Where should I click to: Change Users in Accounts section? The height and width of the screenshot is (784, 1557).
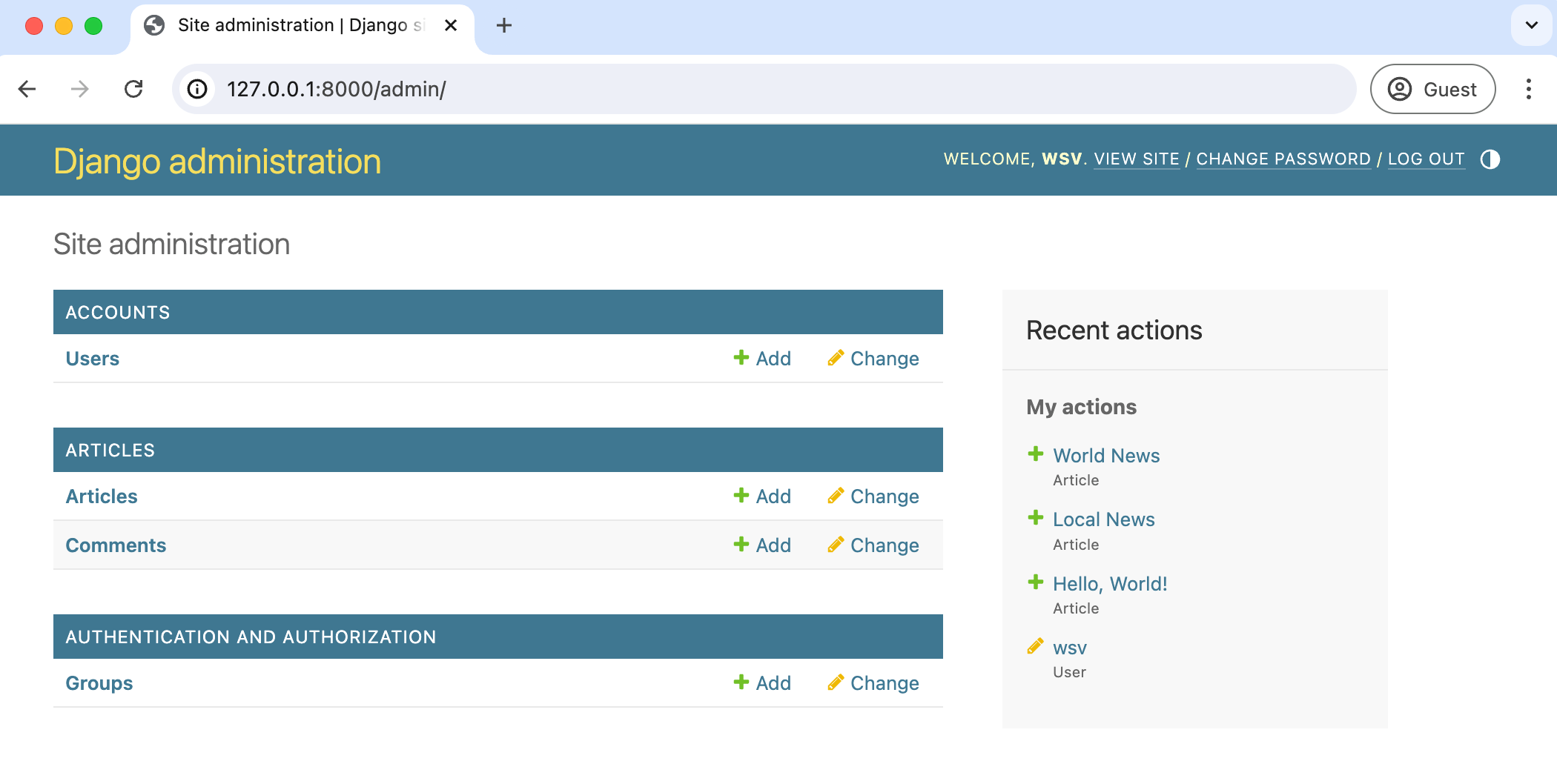(873, 359)
